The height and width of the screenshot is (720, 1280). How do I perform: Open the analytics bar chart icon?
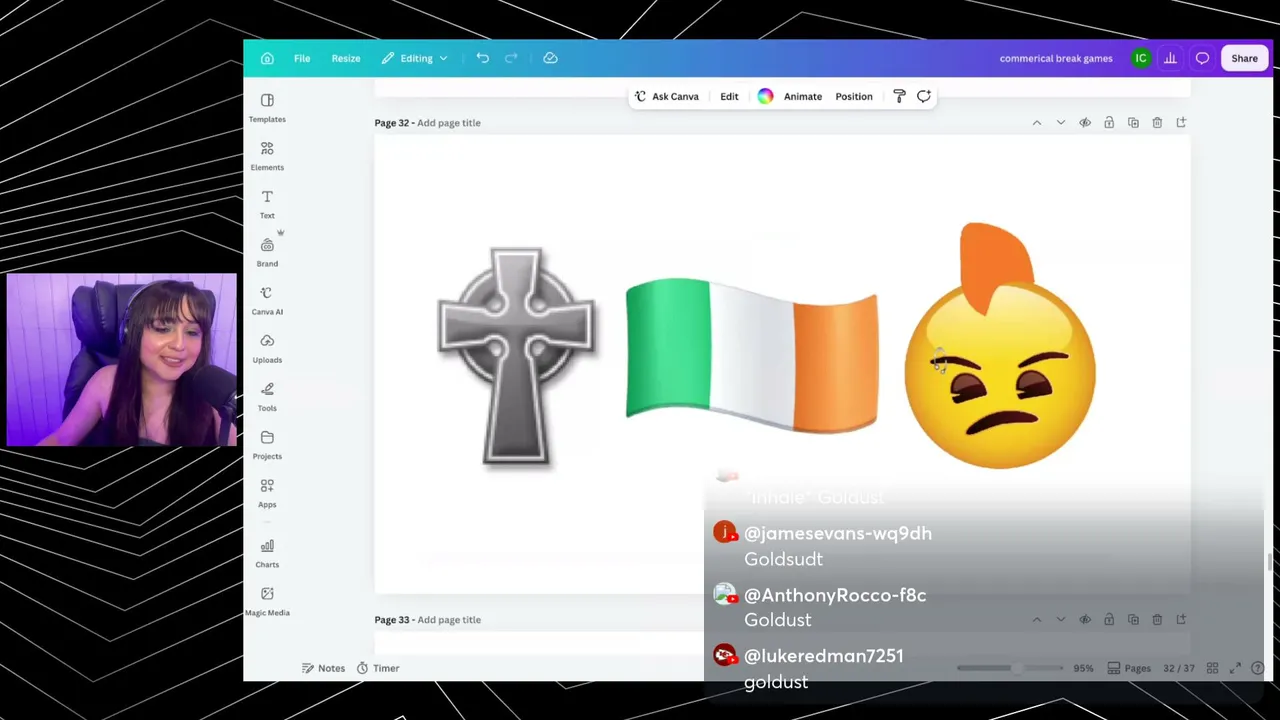[x=1170, y=58]
